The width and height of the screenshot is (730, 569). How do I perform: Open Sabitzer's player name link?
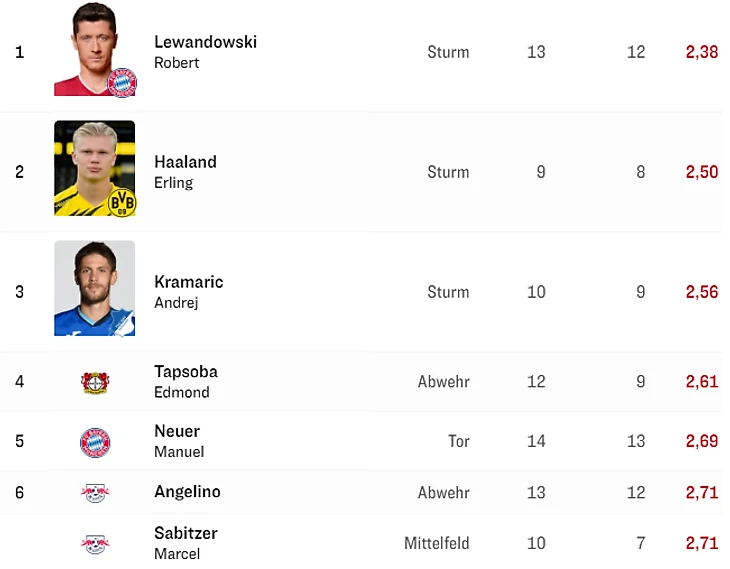point(186,534)
